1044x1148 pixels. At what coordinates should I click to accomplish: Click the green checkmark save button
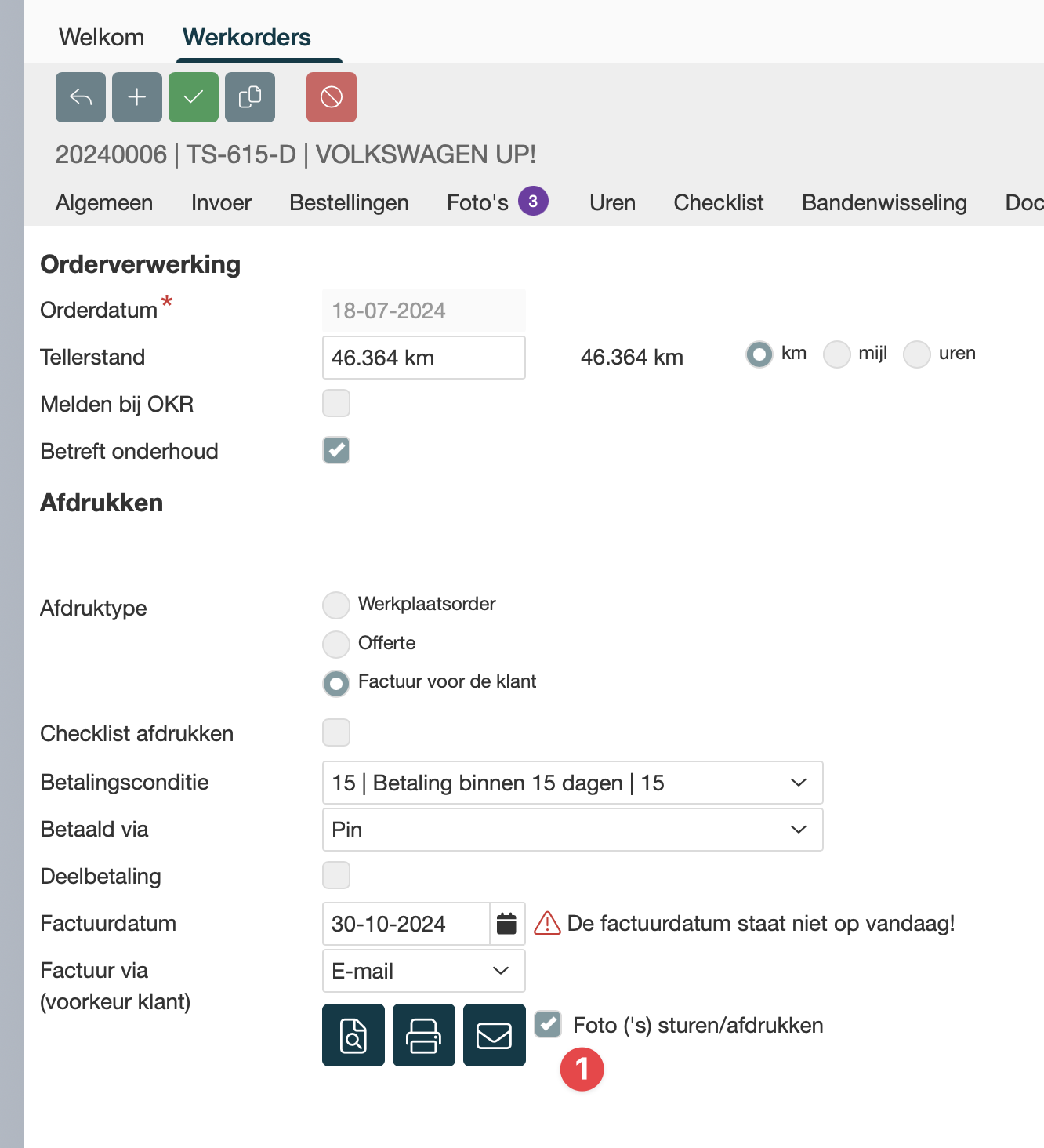click(194, 97)
